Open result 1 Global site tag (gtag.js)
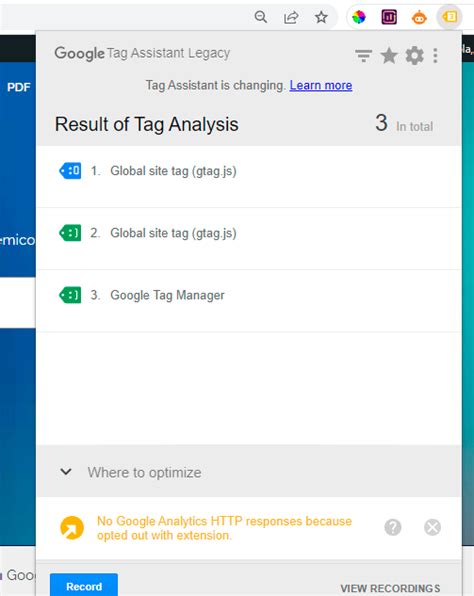The height and width of the screenshot is (596, 474). point(249,176)
